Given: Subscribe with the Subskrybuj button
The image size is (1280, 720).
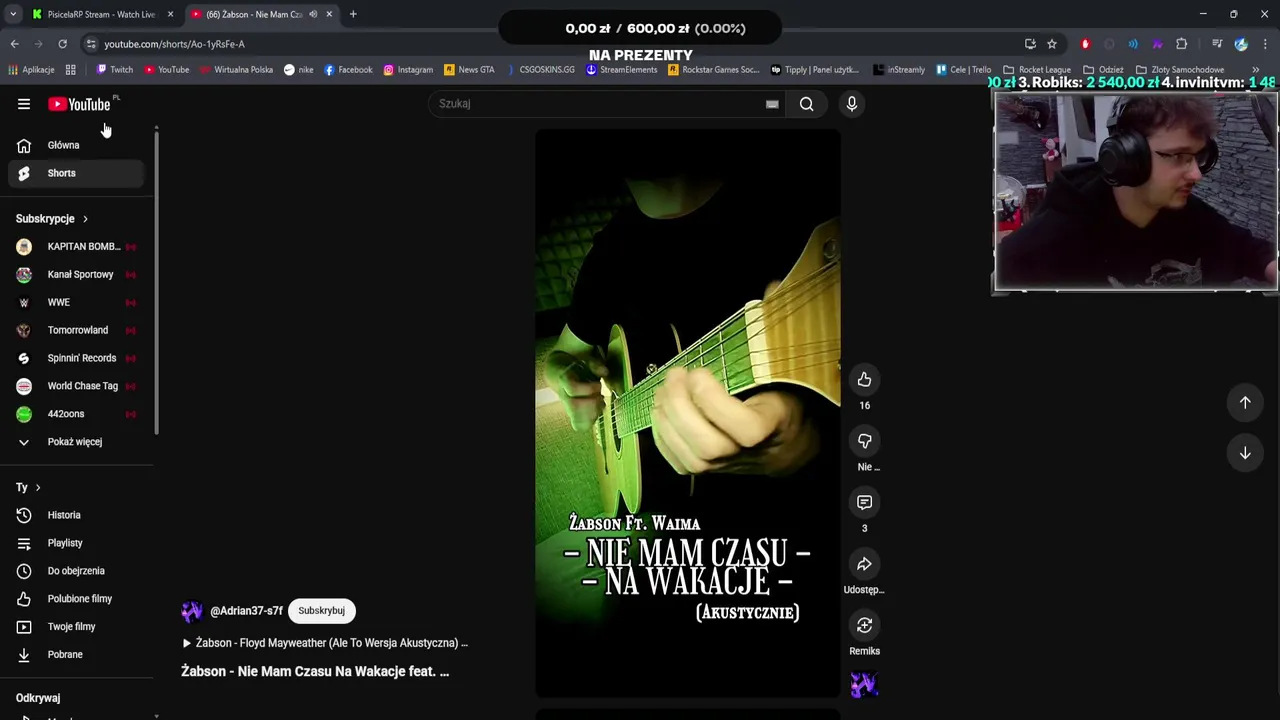Looking at the screenshot, I should click(x=321, y=611).
